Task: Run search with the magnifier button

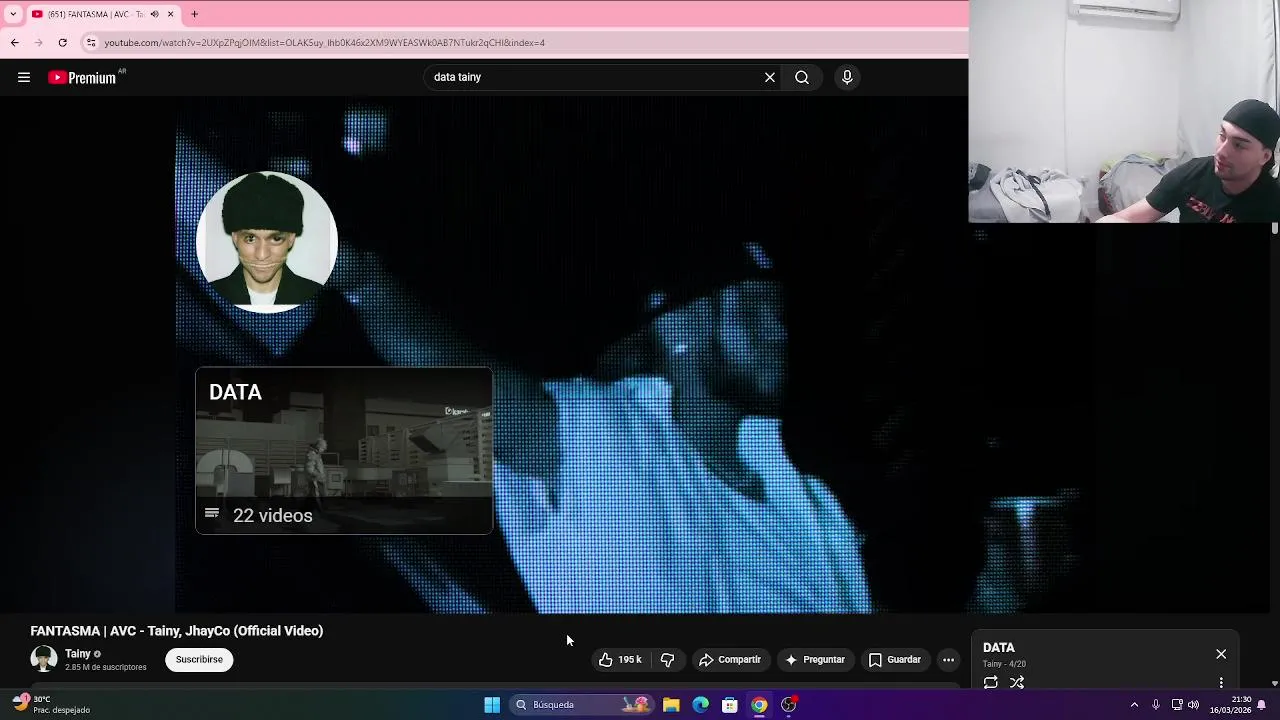Action: [802, 77]
